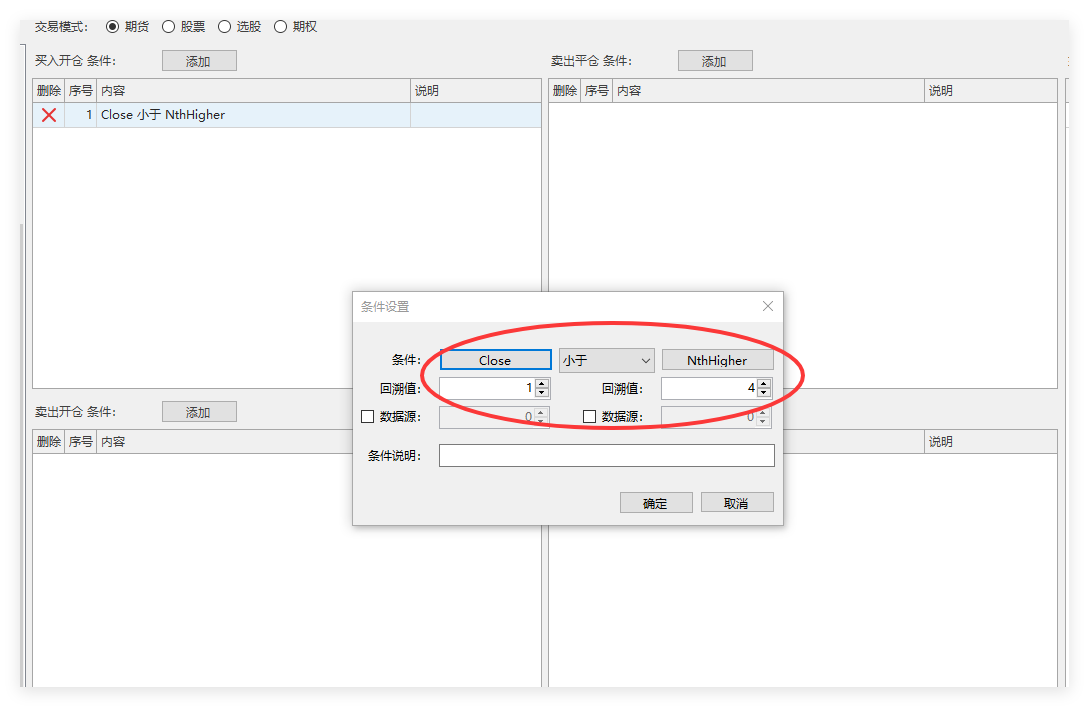Delete condition row 1 with red X
Screen dimensions: 1089x707
pyautogui.click(x=48, y=115)
